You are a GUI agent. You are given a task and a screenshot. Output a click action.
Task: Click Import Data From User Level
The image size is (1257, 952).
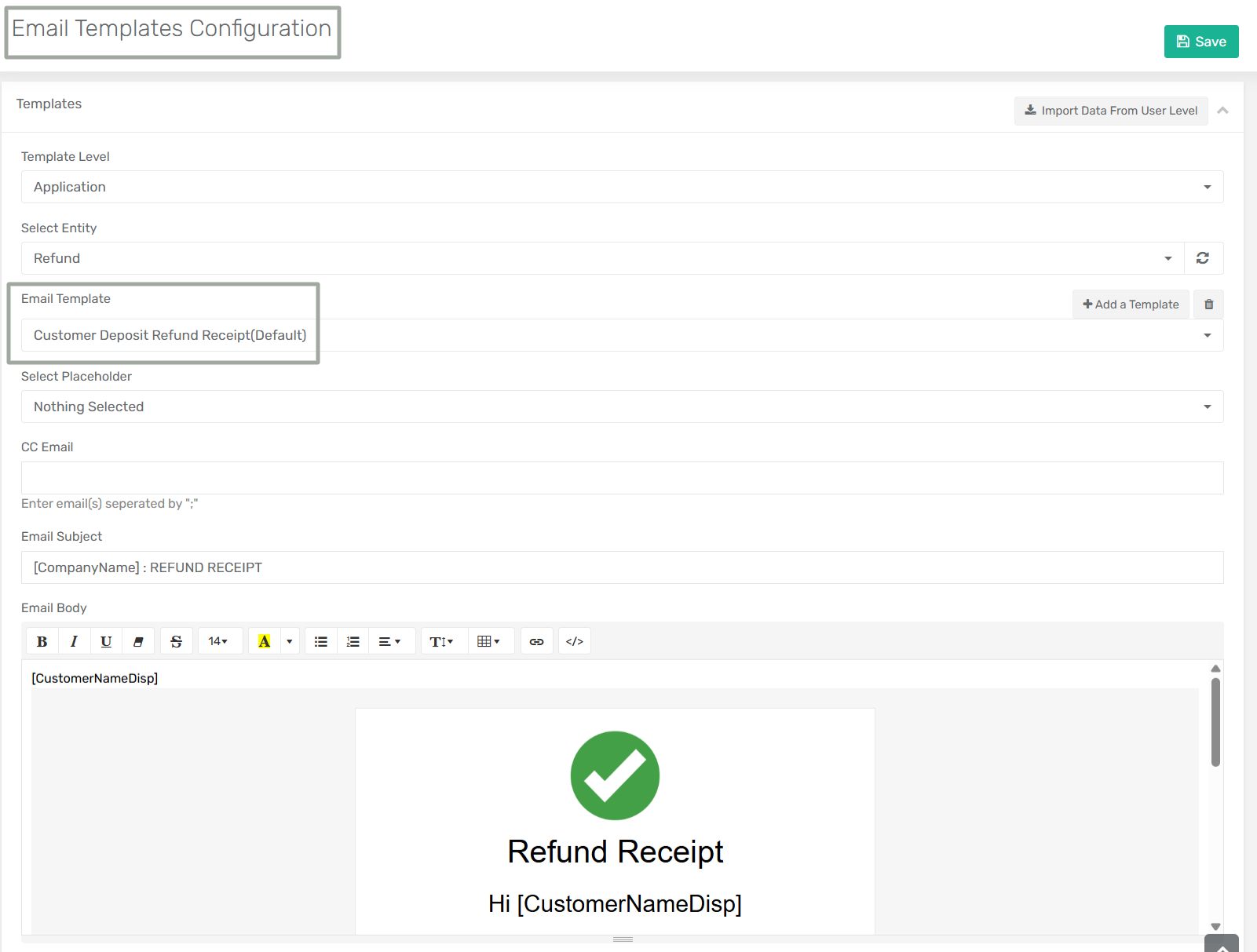1111,111
